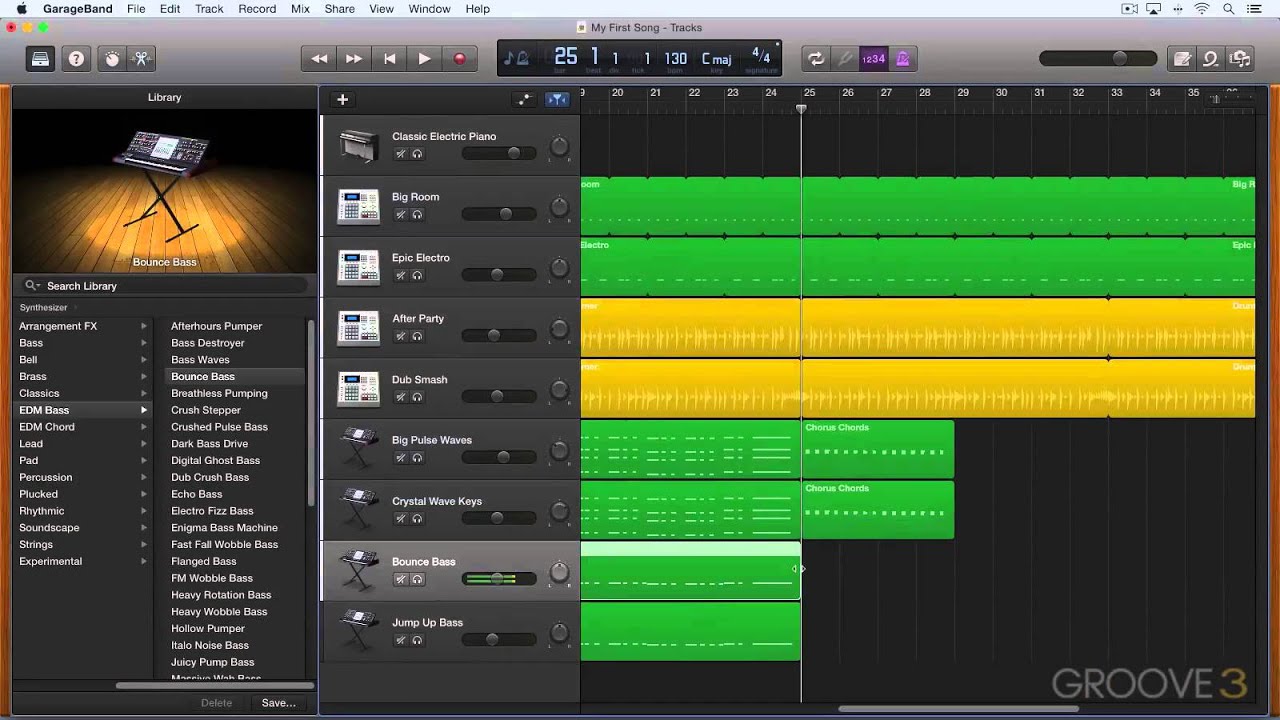Click the Classic Electric Piano instrument icon
Viewport: 1280px width, 720px height.
pyautogui.click(x=358, y=146)
